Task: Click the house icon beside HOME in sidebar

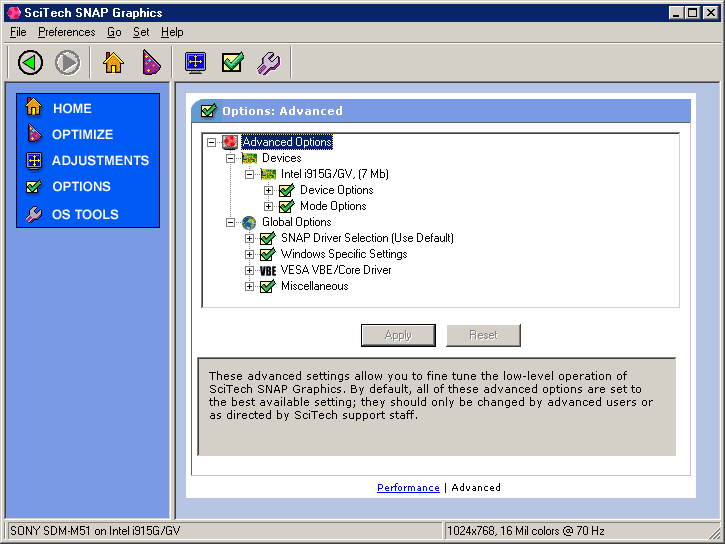Action: coord(34,107)
